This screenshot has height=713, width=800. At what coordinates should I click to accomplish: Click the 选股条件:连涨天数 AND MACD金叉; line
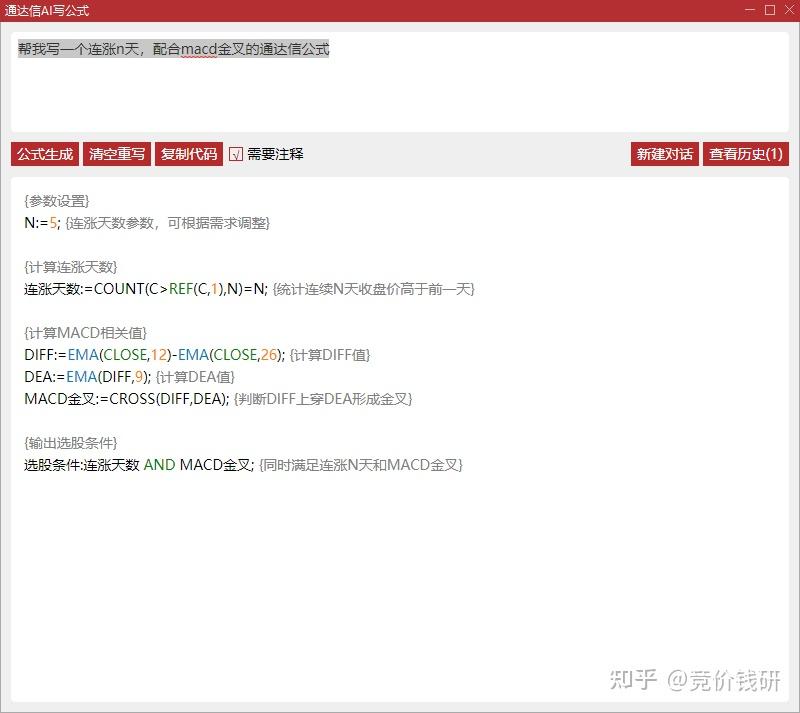tap(139, 464)
